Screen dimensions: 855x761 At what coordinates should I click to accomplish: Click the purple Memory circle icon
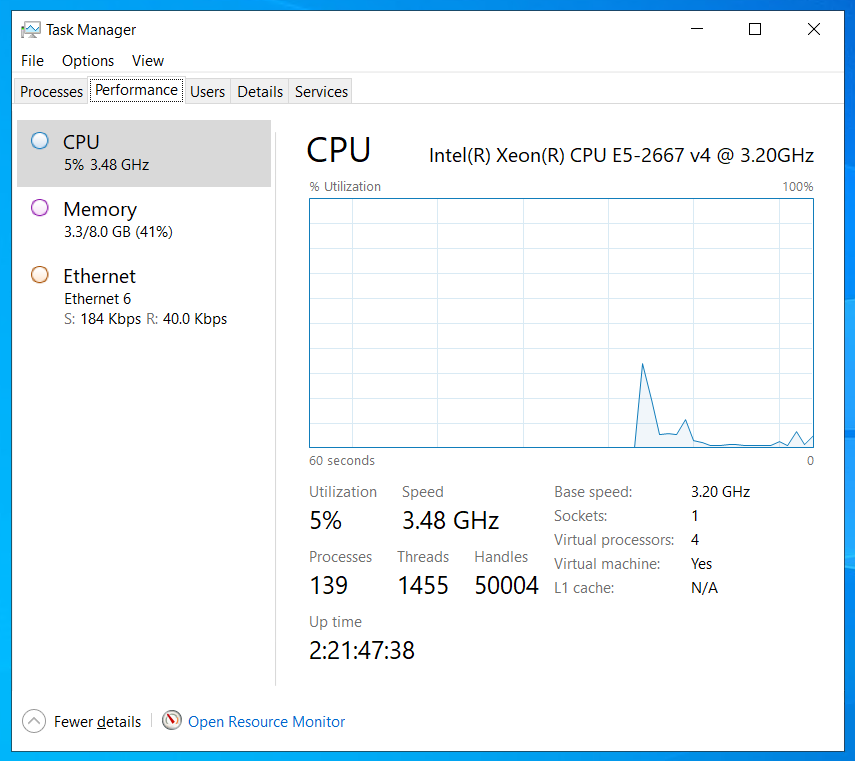(40, 208)
